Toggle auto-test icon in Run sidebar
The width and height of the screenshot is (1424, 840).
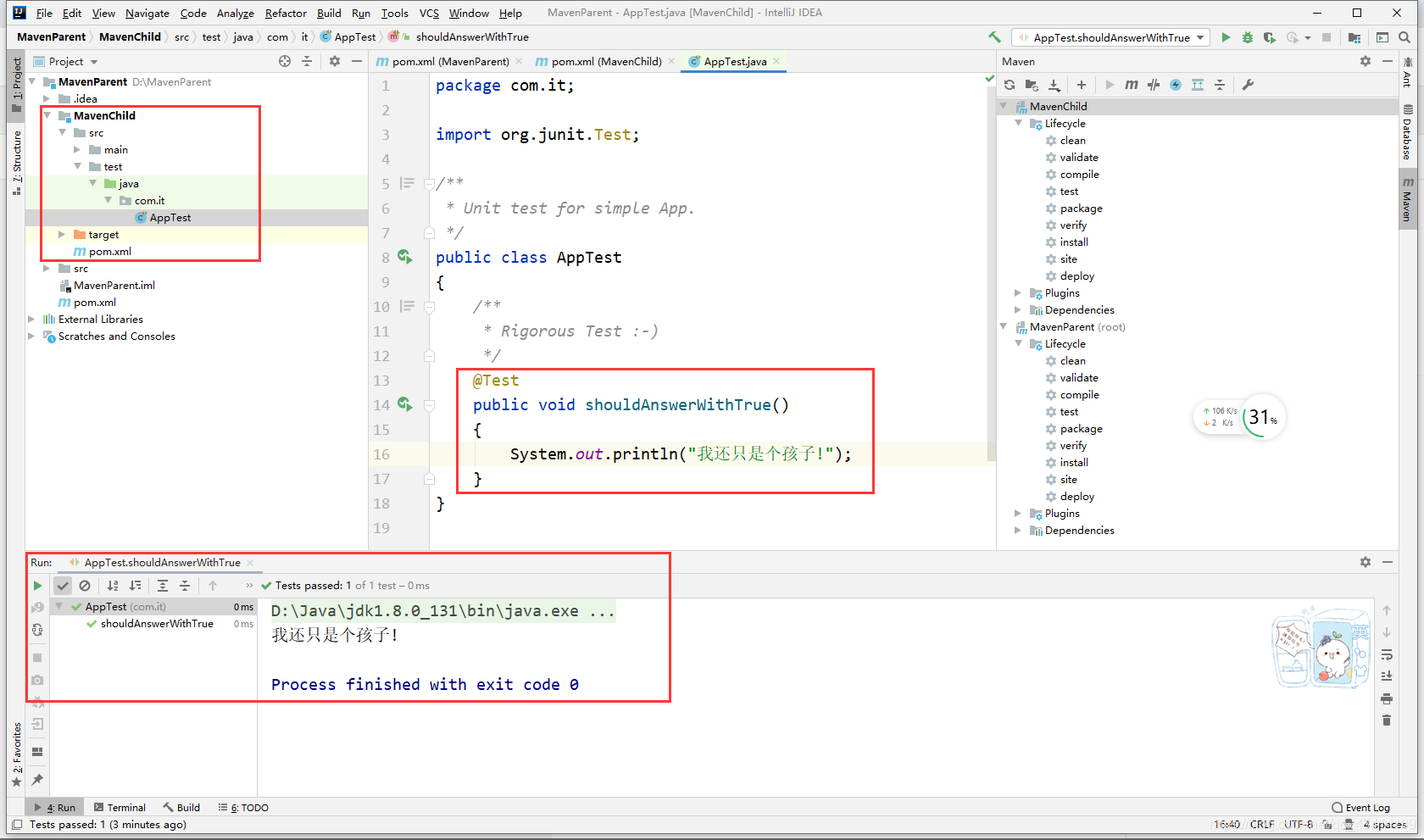pos(37,630)
